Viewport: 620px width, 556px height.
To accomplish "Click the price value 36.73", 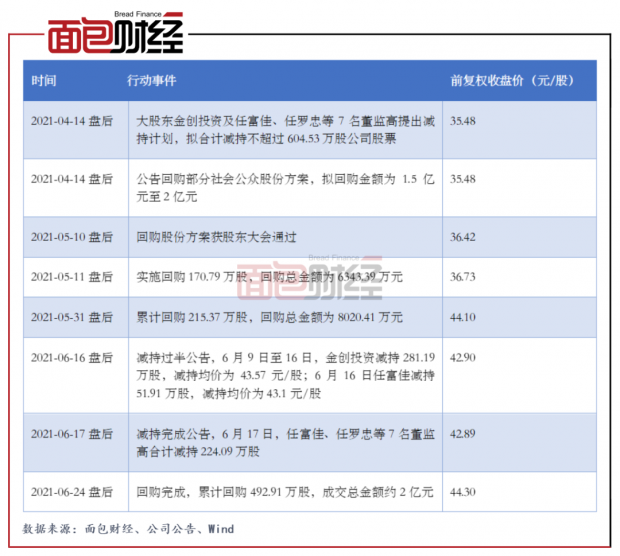I will 463,277.
